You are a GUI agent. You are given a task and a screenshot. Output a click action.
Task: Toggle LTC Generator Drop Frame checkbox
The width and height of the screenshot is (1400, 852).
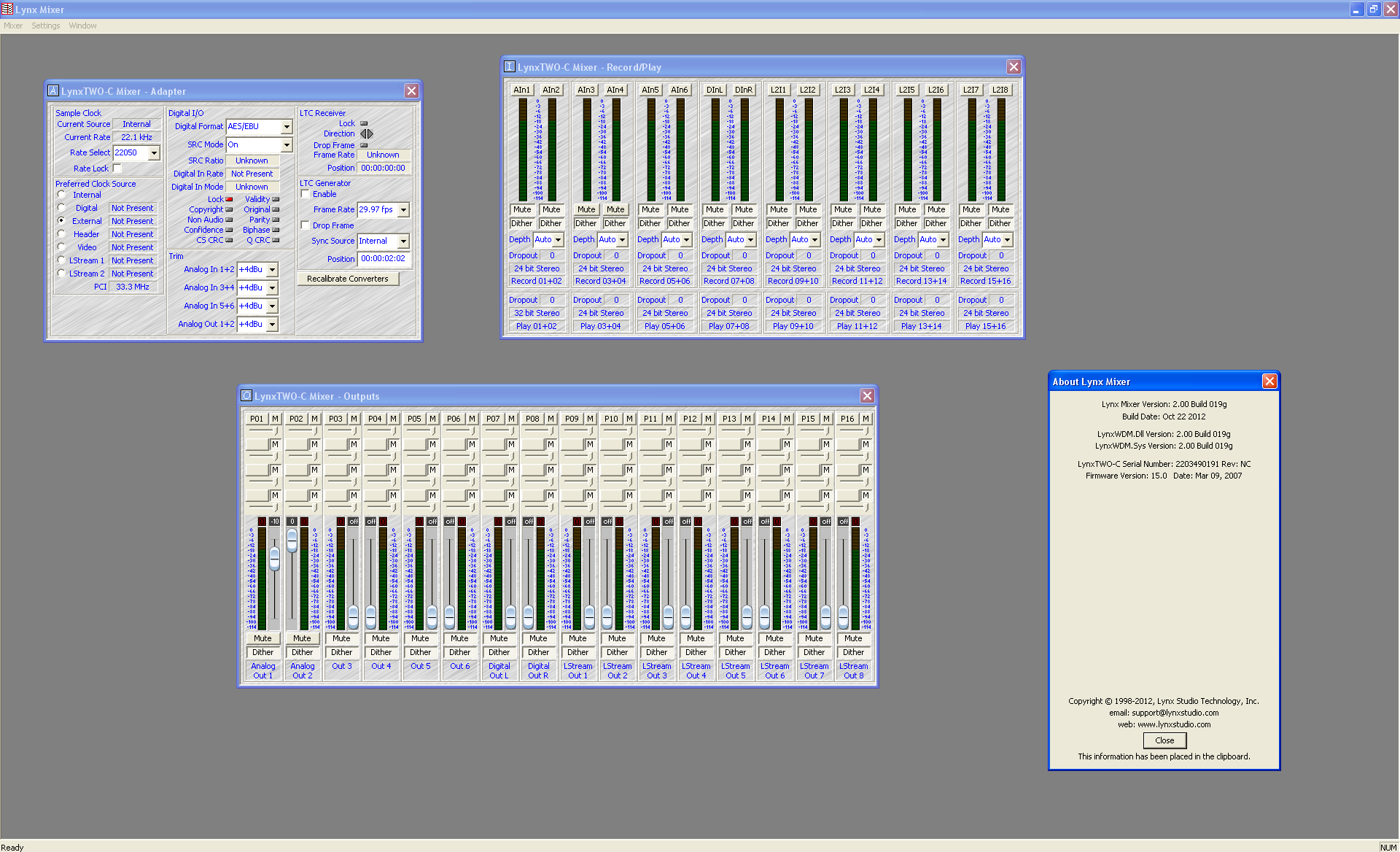306,225
